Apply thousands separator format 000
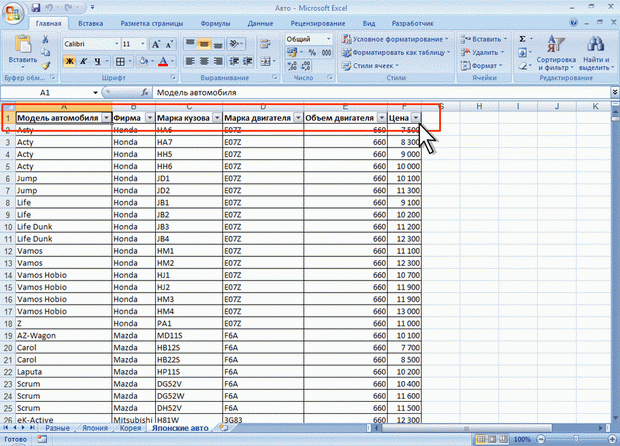Screen dimensions: 620x446 click(326, 53)
